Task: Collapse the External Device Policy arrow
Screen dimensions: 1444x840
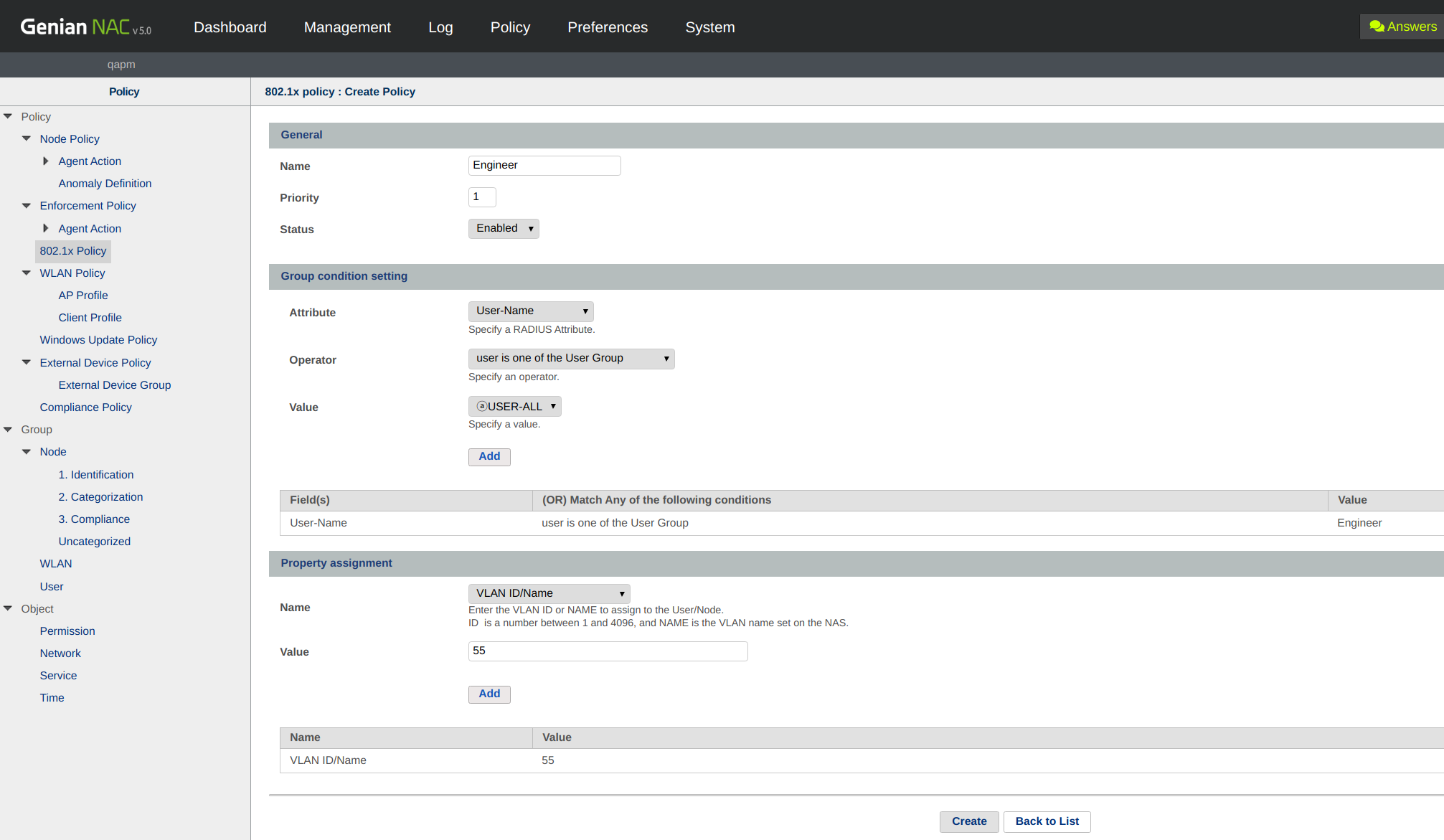Action: click(x=27, y=362)
